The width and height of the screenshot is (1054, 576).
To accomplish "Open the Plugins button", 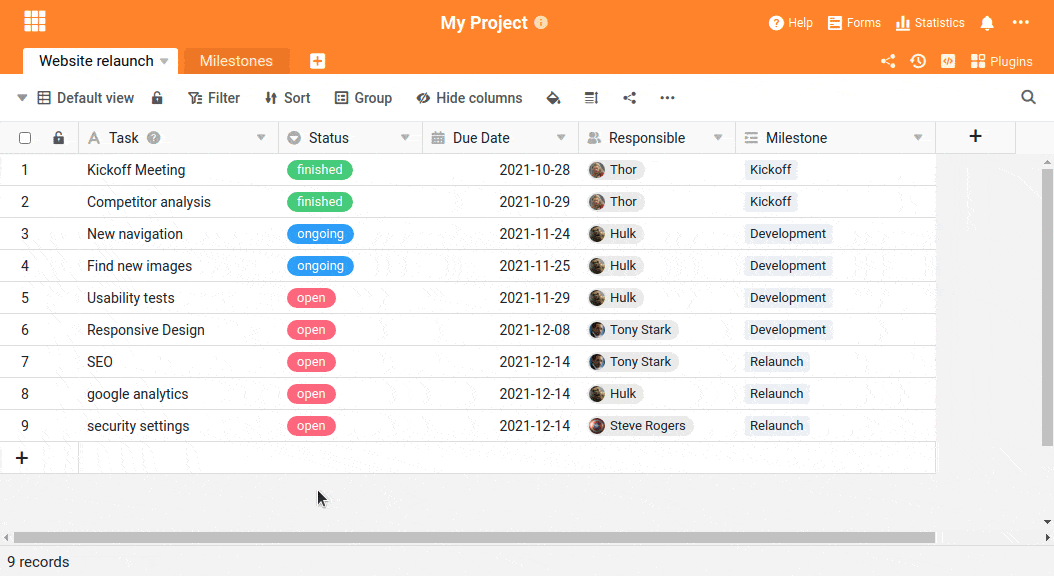I will coord(1002,61).
